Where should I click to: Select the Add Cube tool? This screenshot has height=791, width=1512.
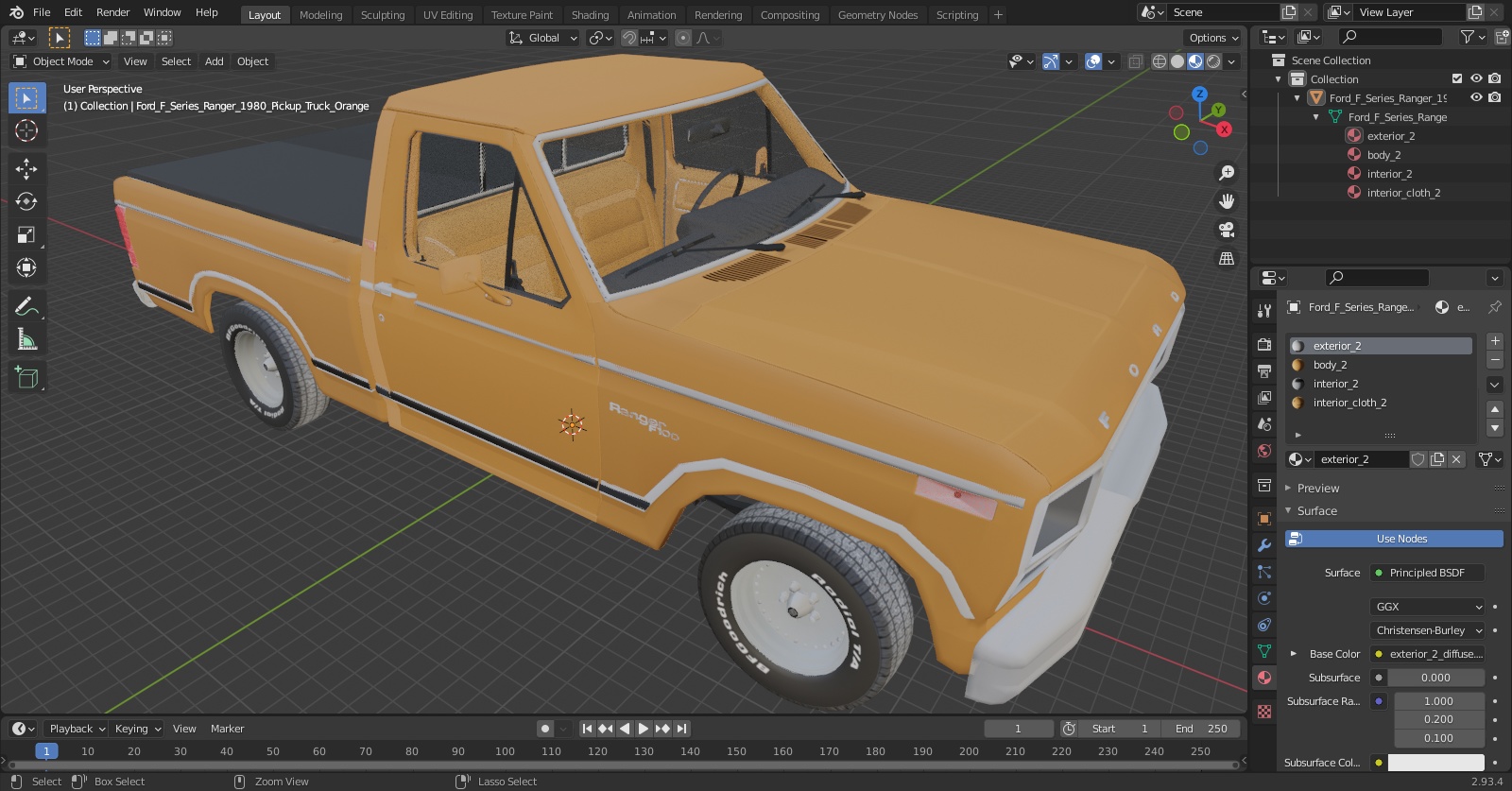[26, 378]
